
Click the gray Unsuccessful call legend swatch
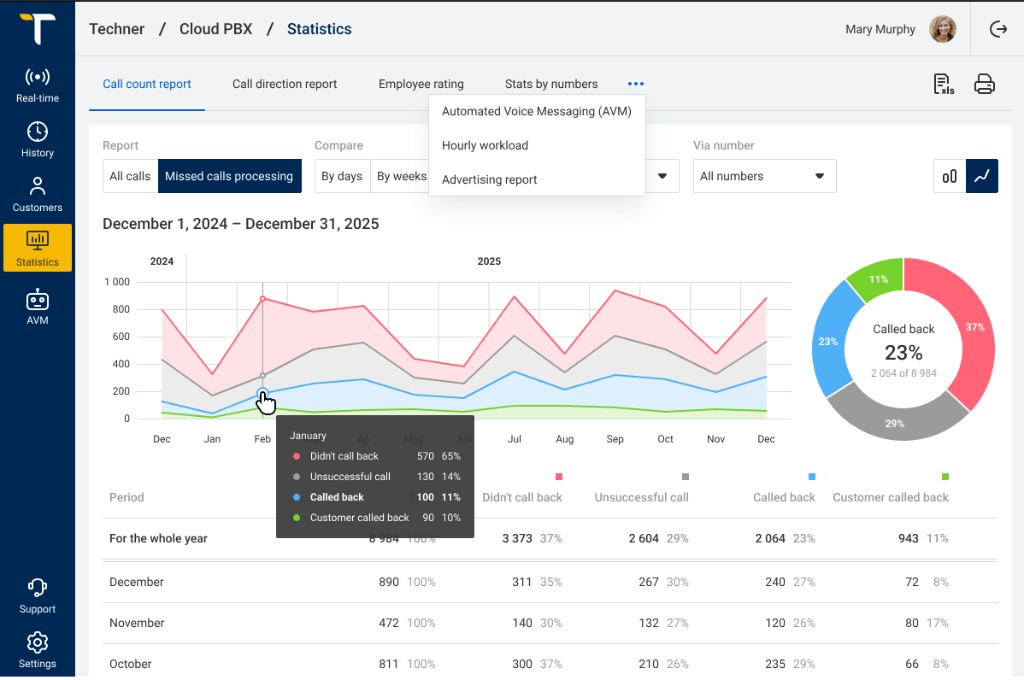click(x=685, y=476)
